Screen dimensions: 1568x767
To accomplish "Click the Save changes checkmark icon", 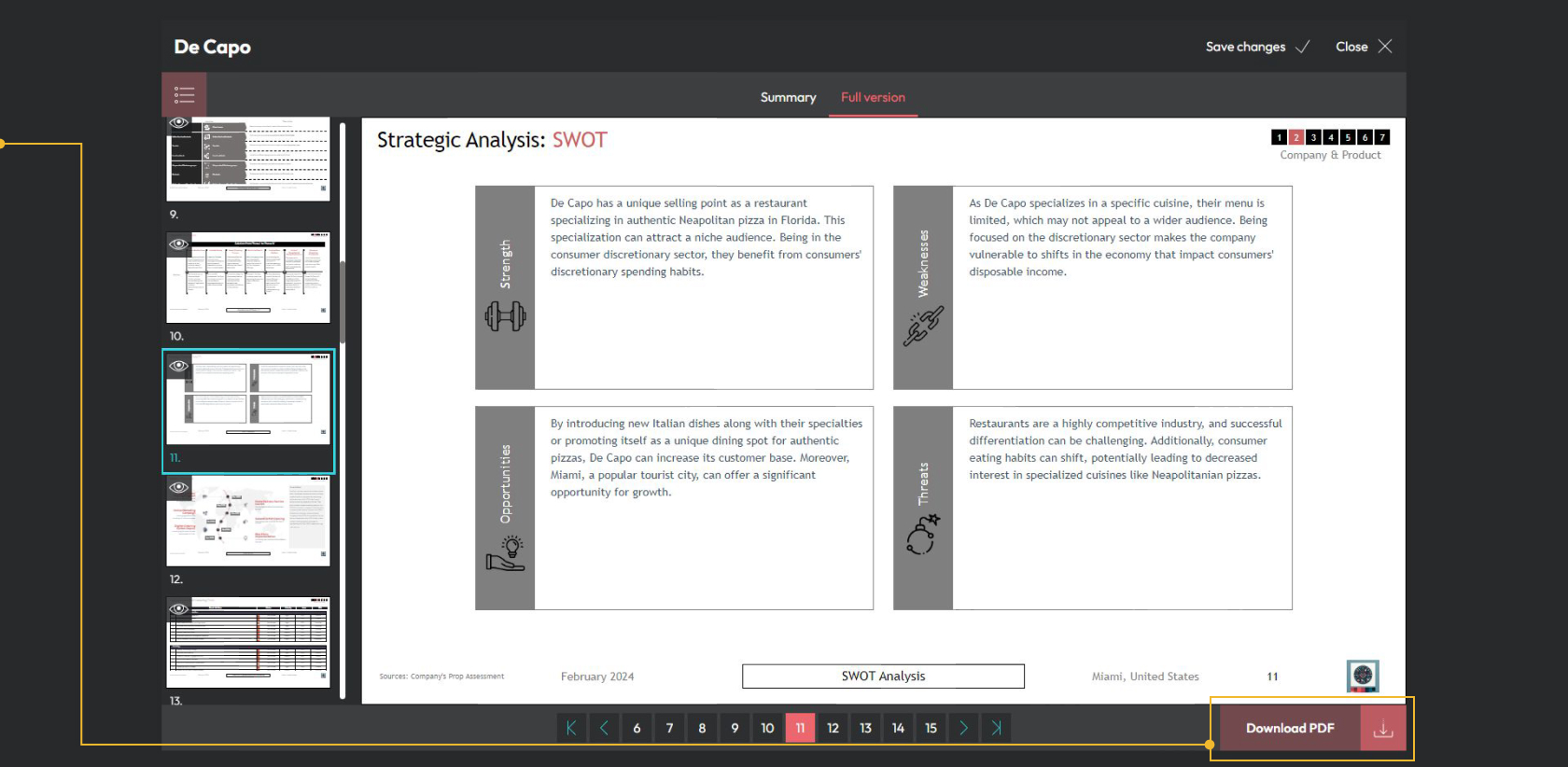I will [x=1303, y=47].
